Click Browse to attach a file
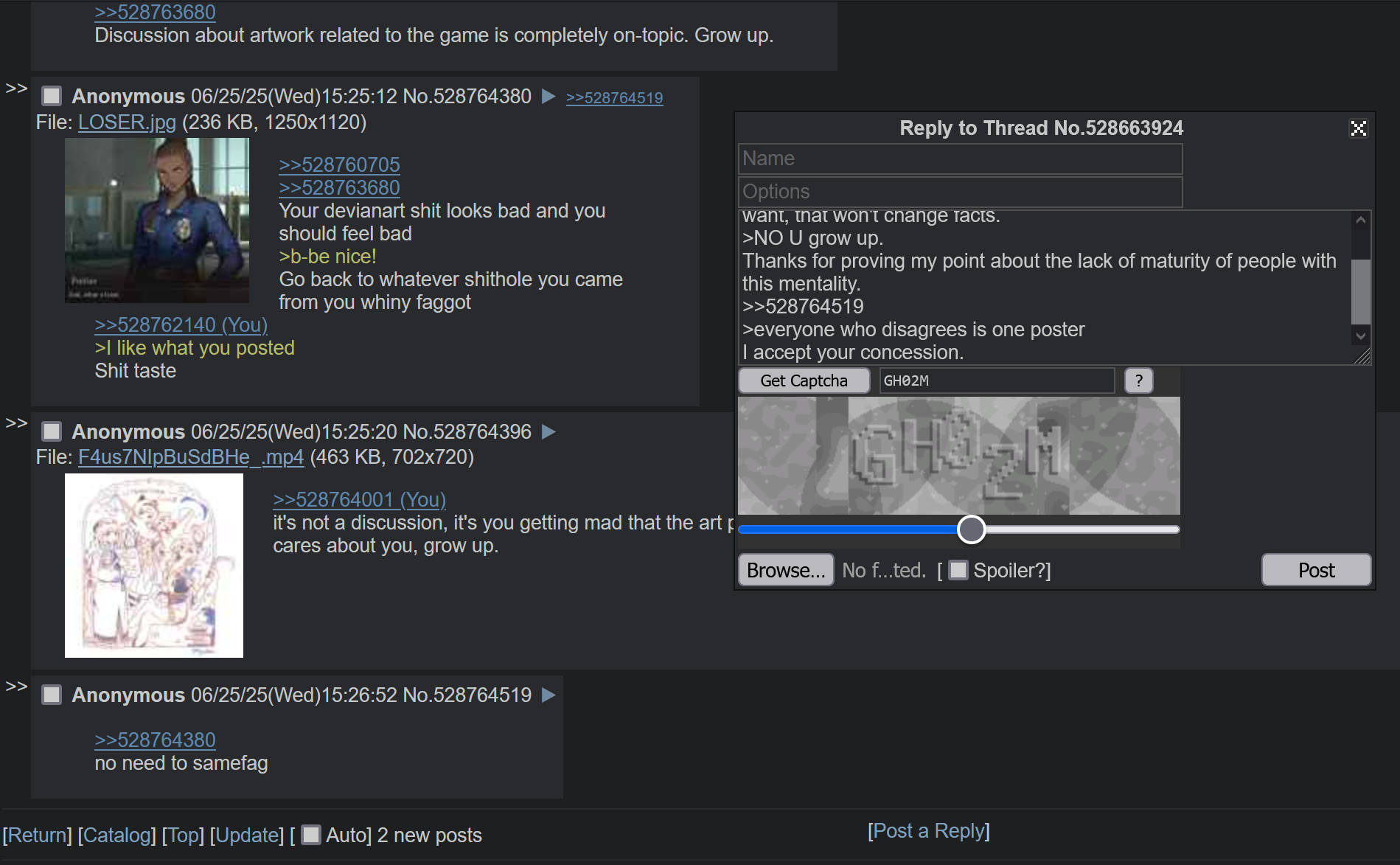1400x865 pixels. click(786, 570)
